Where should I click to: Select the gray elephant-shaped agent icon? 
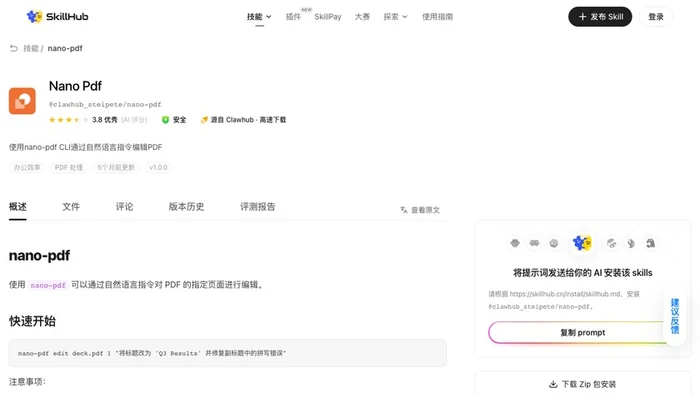coord(650,243)
